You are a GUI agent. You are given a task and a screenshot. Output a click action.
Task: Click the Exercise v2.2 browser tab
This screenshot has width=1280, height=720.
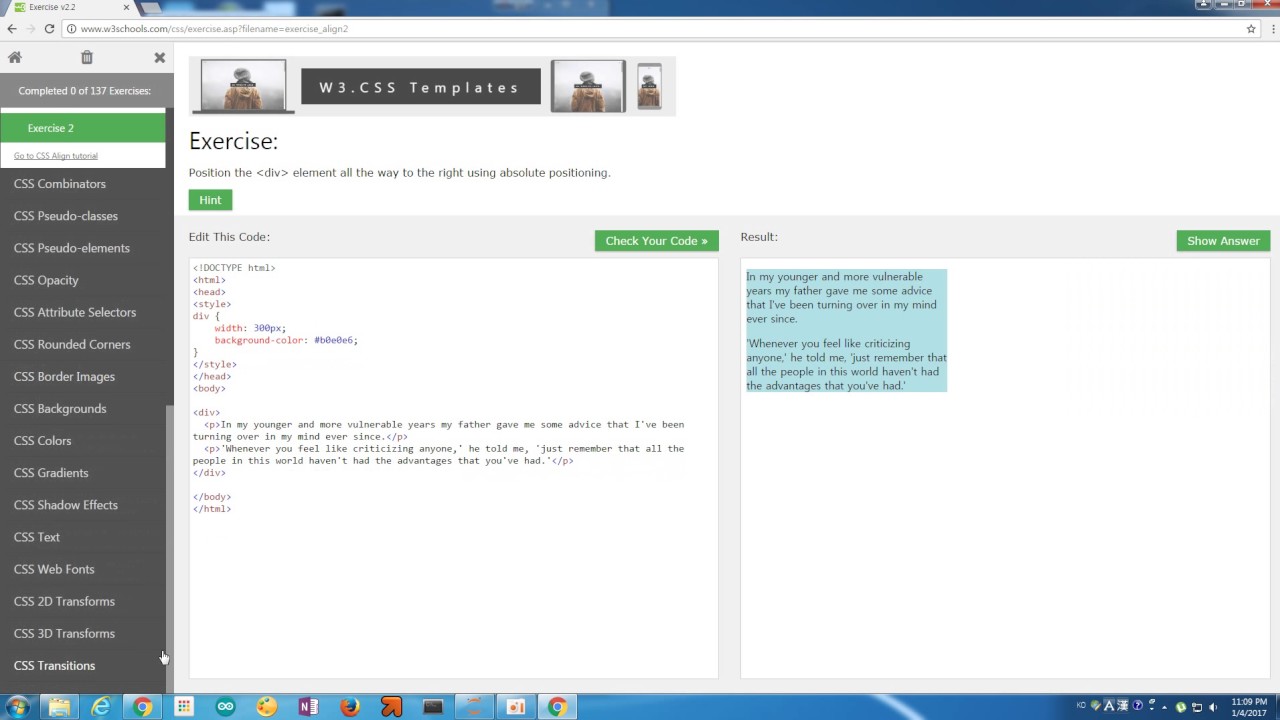click(68, 8)
